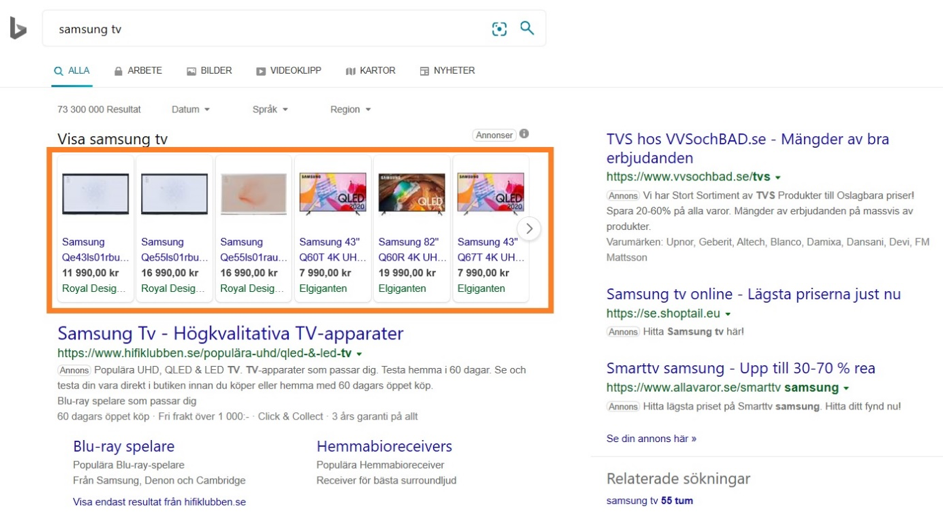This screenshot has width=943, height=514.
Task: Open the KARTOR tab
Action: click(x=370, y=71)
